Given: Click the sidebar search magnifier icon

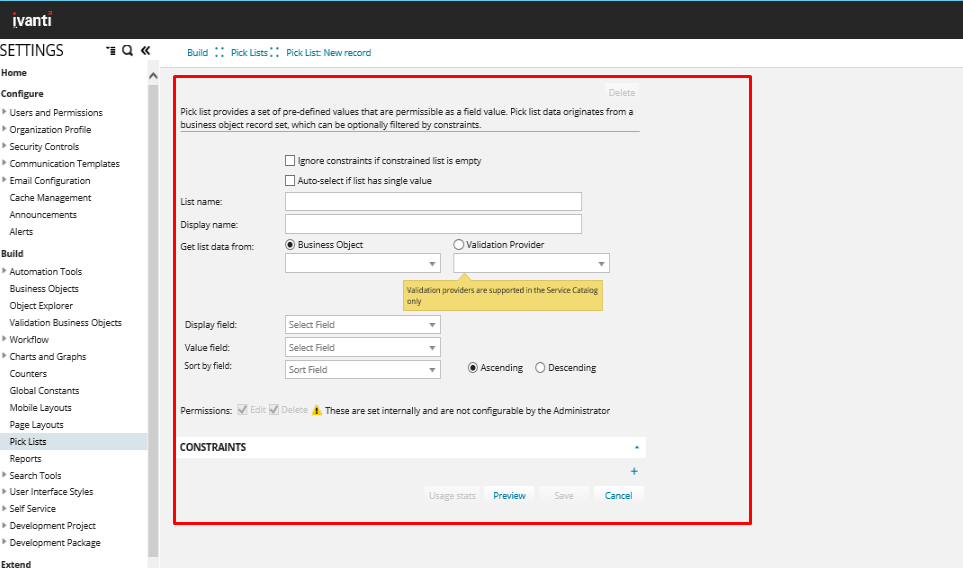Looking at the screenshot, I should (x=128, y=50).
